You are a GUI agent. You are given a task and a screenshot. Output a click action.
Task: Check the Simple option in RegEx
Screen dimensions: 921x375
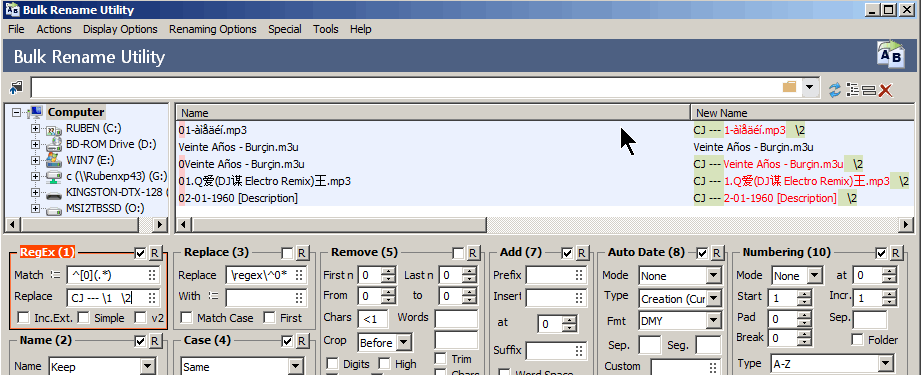tap(83, 318)
